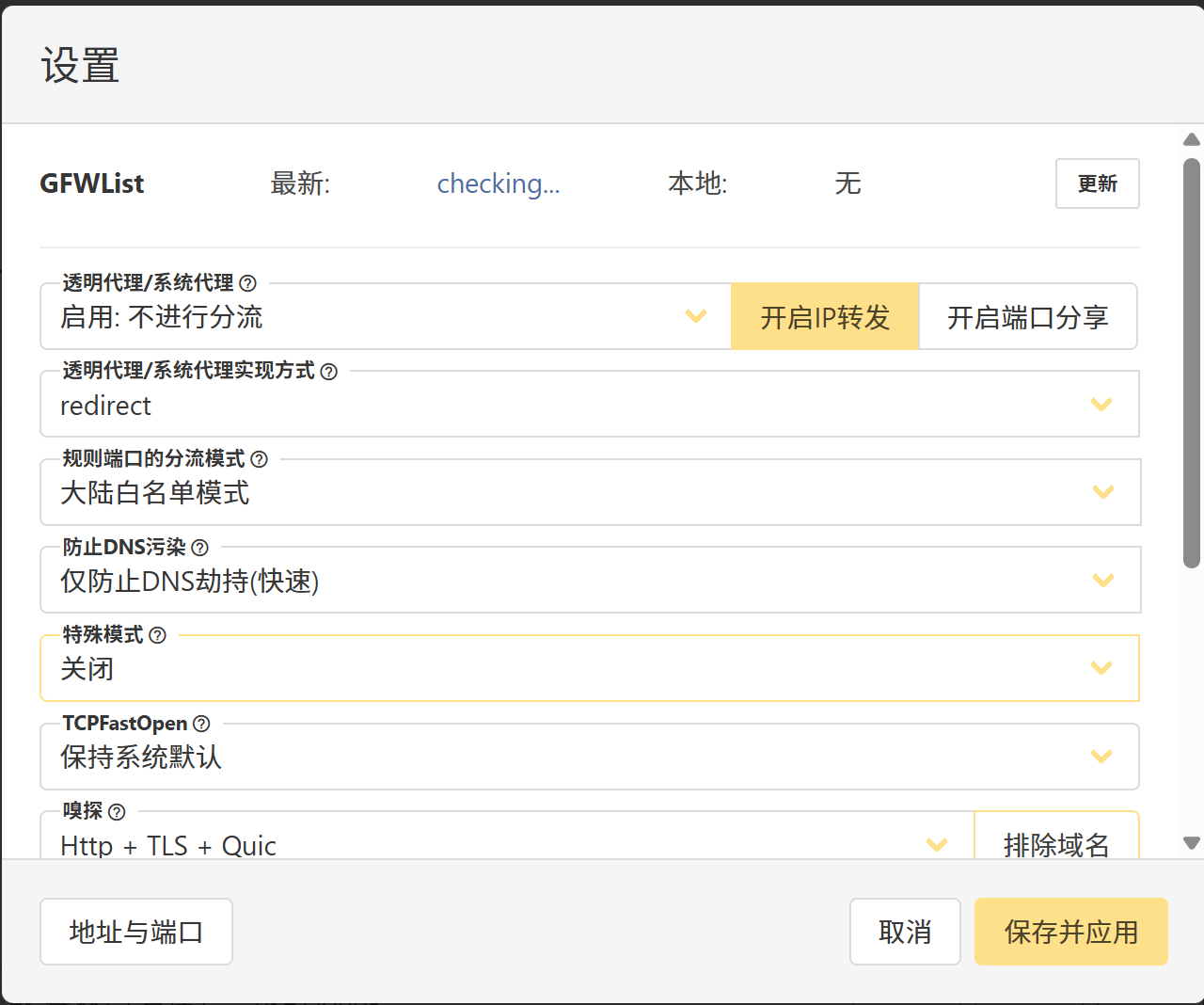Image resolution: width=1204 pixels, height=1005 pixels.
Task: Click help icon beside 透明代理/系统代理实现方式
Action: (328, 372)
